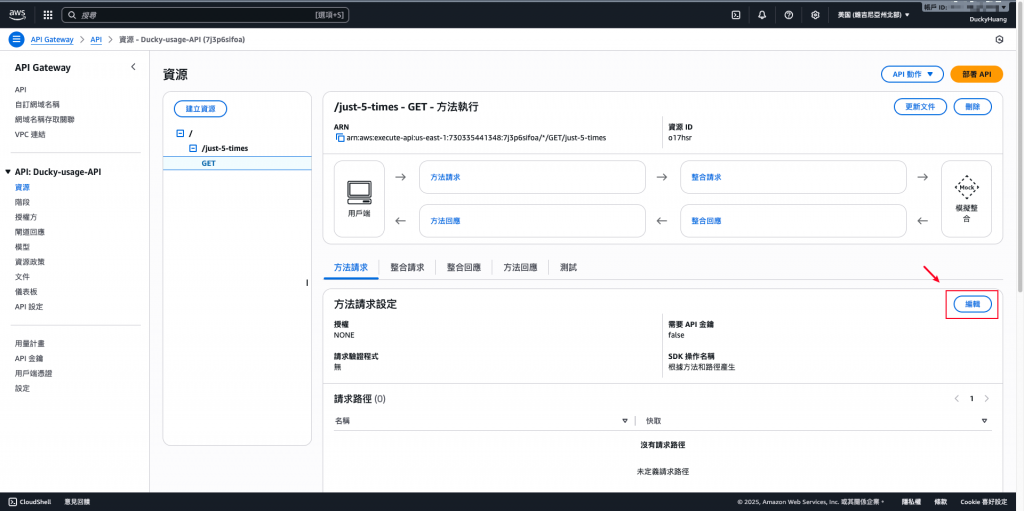Screen dimensions: 1024x511
Task: Focus the top search input field
Action: click(205, 14)
